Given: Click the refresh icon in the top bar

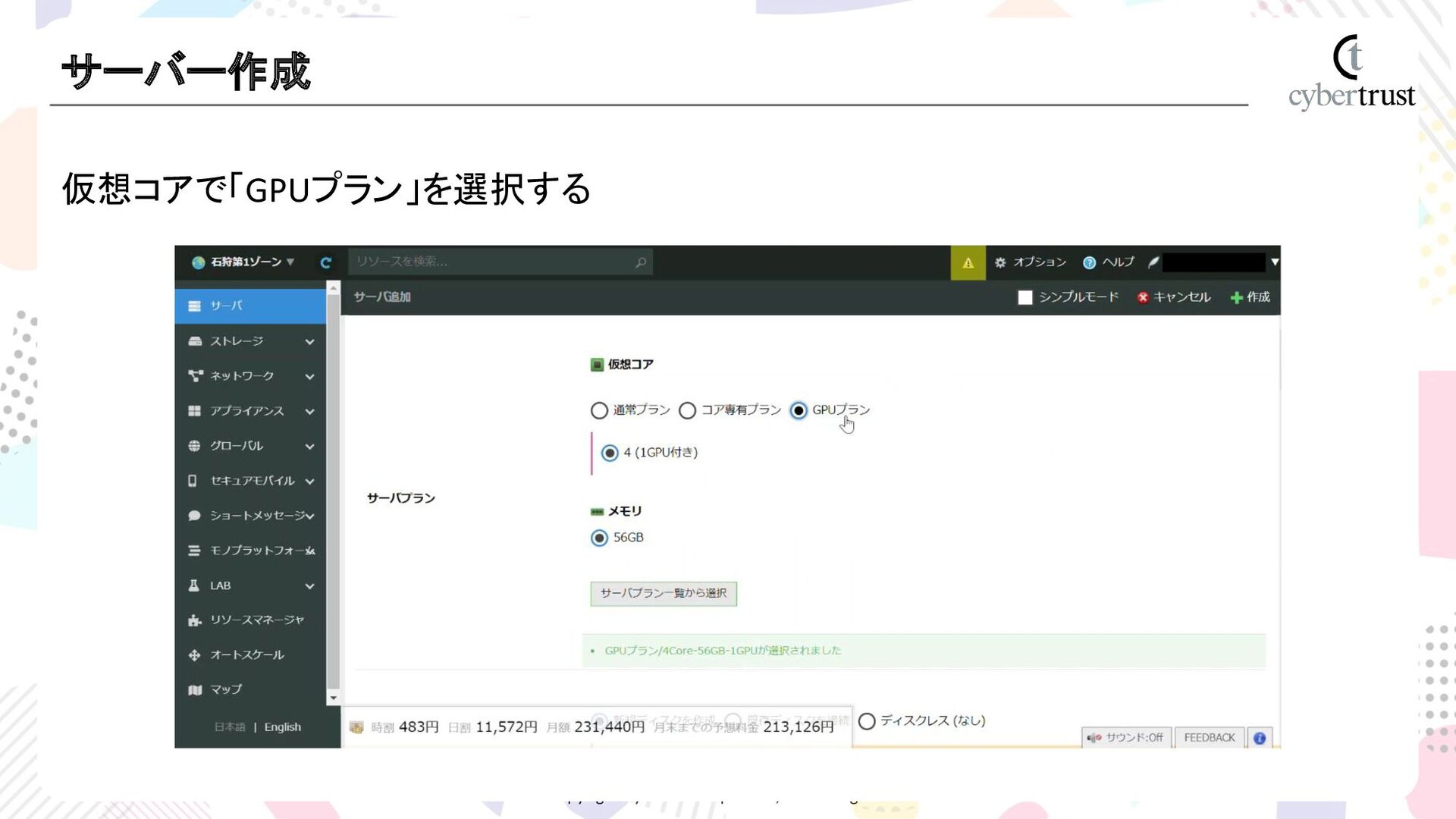Looking at the screenshot, I should click(x=326, y=262).
